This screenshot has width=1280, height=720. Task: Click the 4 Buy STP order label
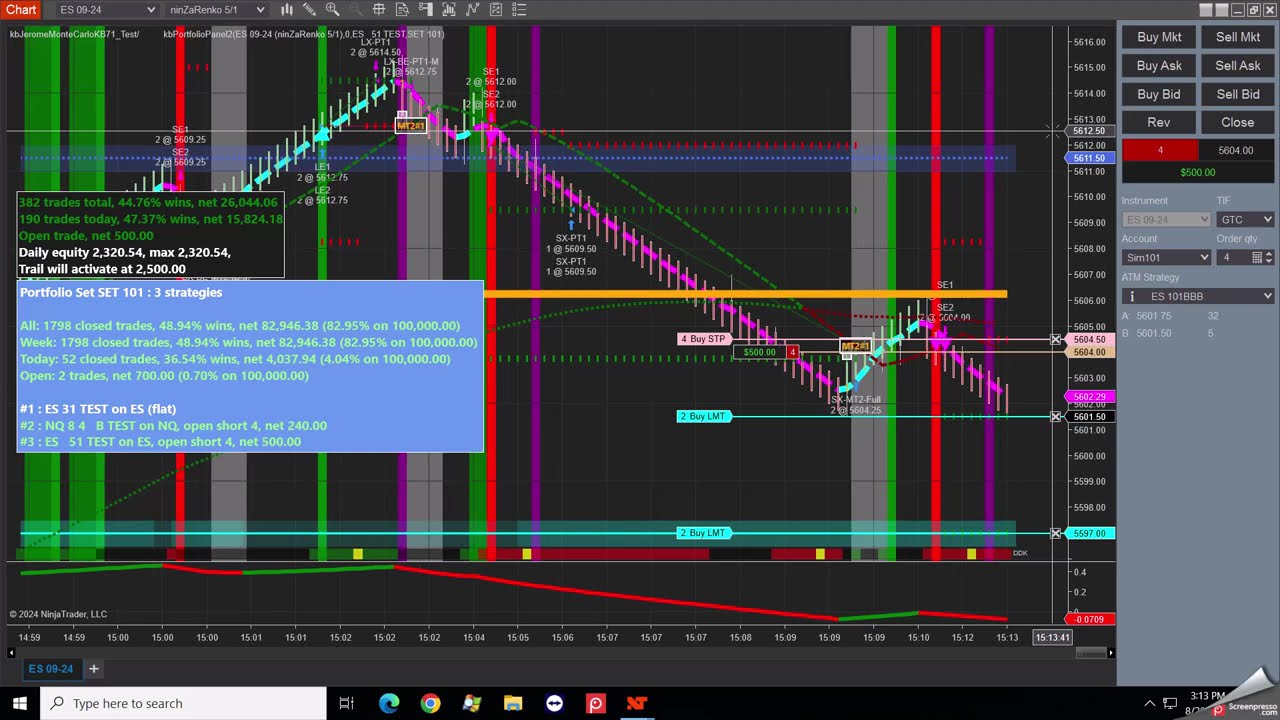point(703,339)
